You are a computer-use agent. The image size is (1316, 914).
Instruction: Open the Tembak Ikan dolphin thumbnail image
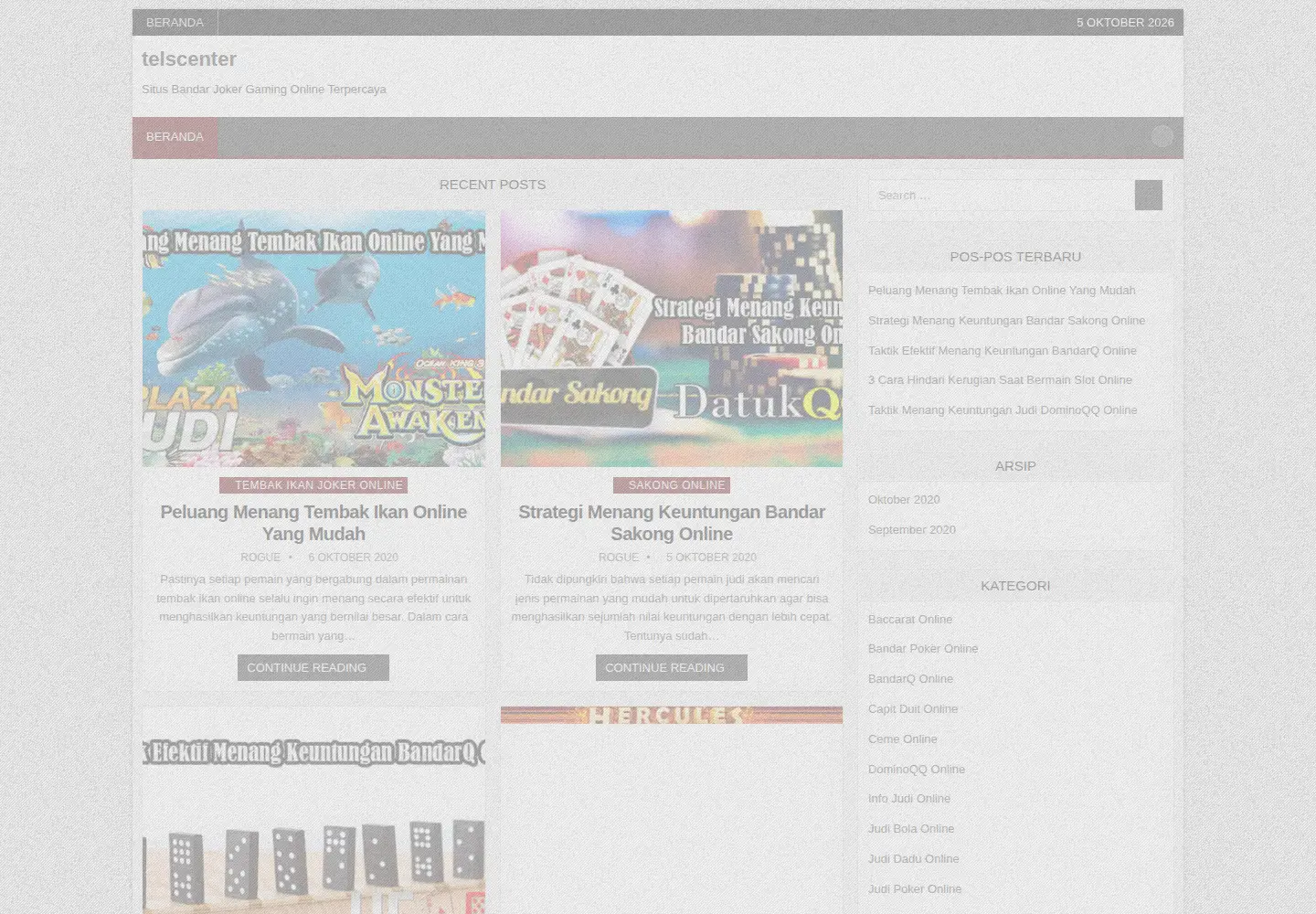(x=313, y=338)
